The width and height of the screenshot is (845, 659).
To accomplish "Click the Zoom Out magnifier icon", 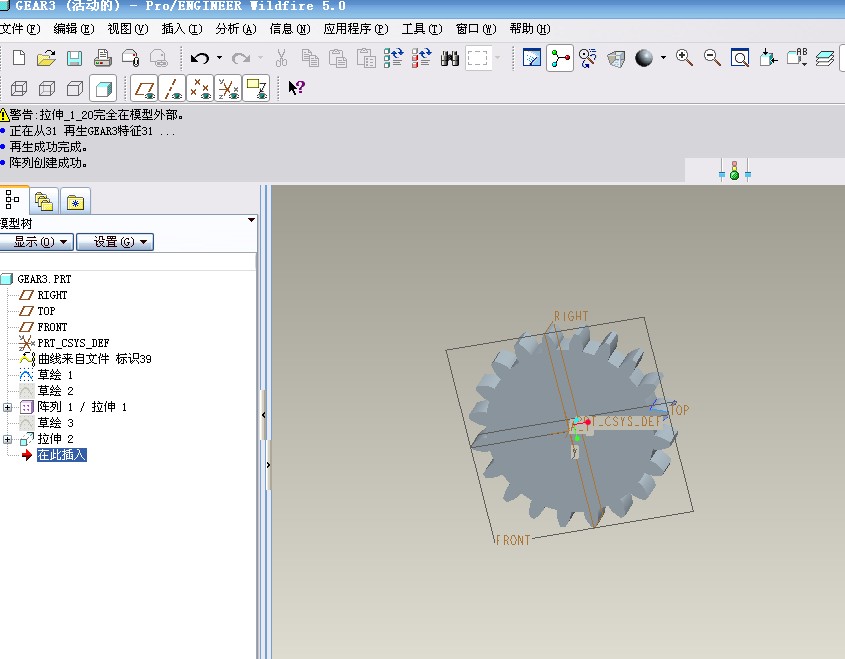I will [712, 58].
